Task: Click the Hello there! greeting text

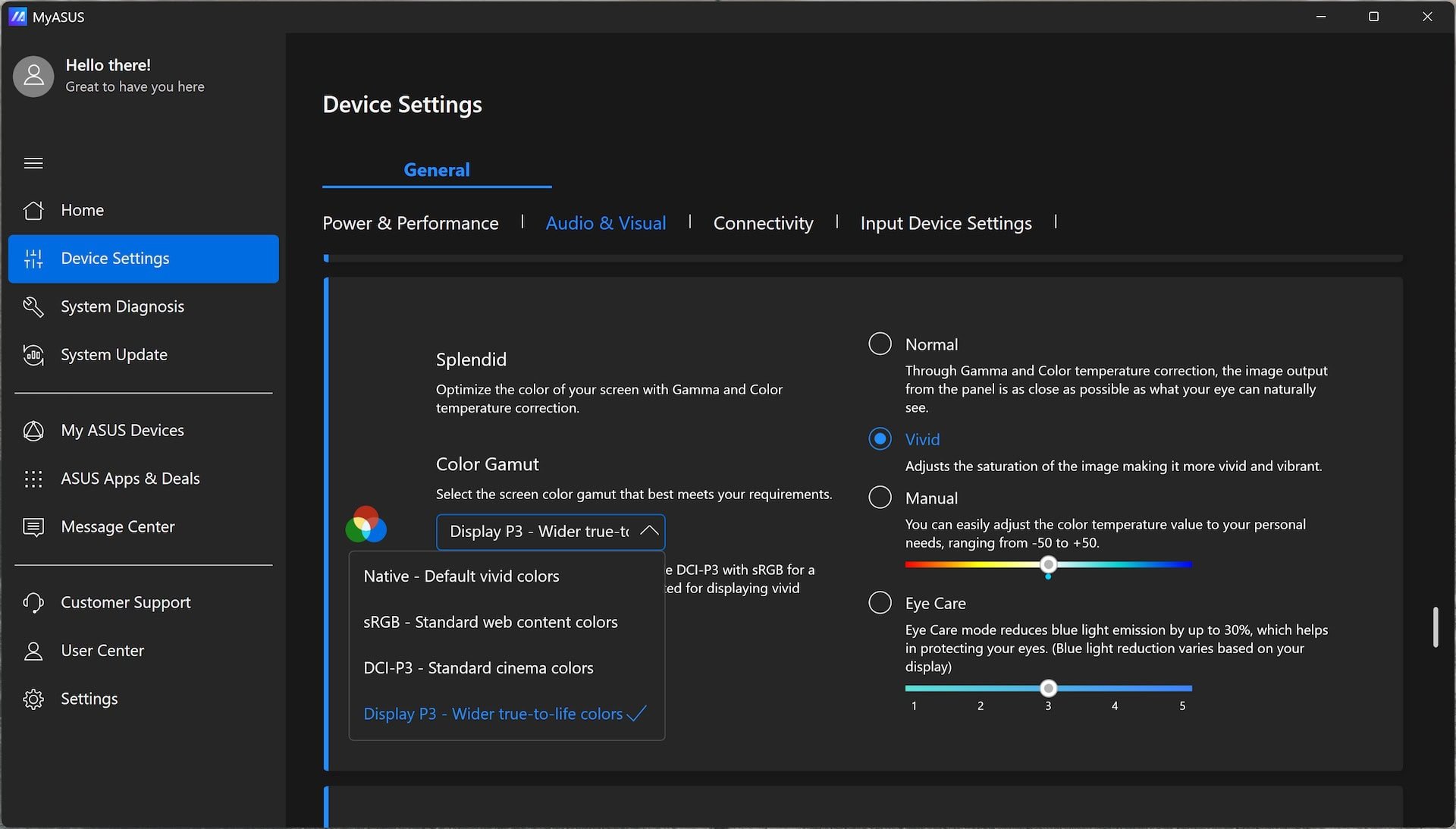Action: pos(108,65)
